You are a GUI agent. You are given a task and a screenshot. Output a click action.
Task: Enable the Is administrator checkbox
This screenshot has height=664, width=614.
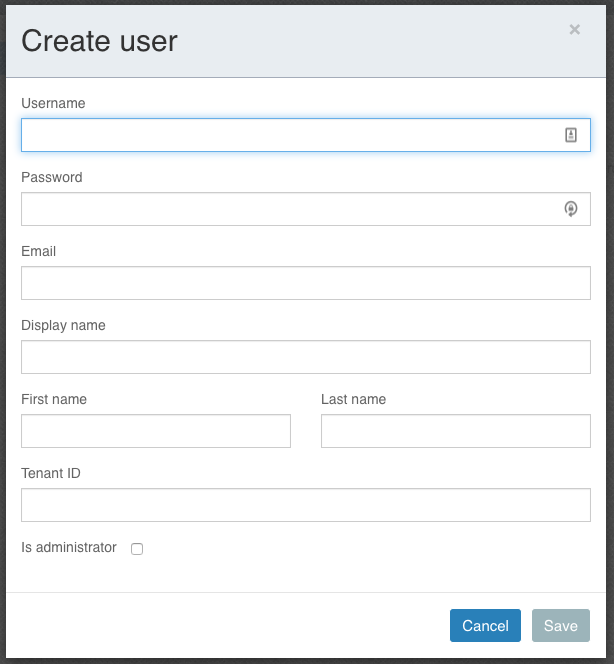click(137, 549)
